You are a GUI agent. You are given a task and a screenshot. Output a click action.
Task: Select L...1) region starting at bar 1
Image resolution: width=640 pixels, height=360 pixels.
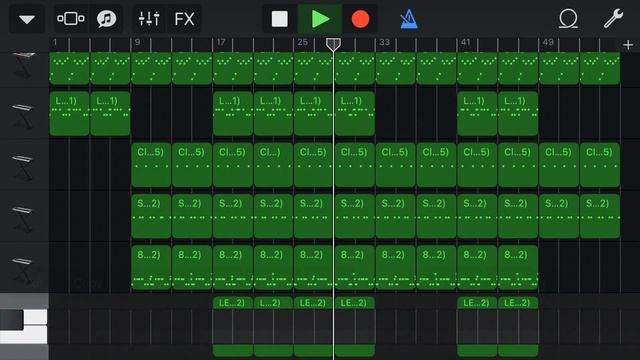click(69, 113)
